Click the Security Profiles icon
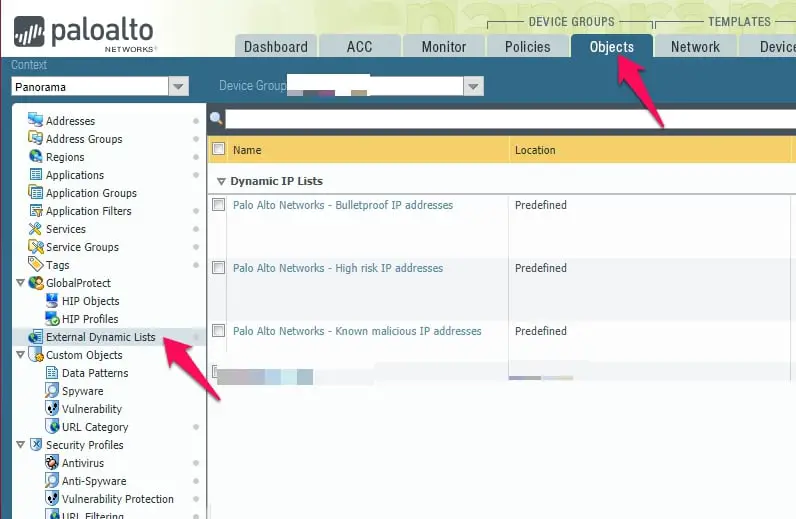796x519 pixels. pos(36,445)
